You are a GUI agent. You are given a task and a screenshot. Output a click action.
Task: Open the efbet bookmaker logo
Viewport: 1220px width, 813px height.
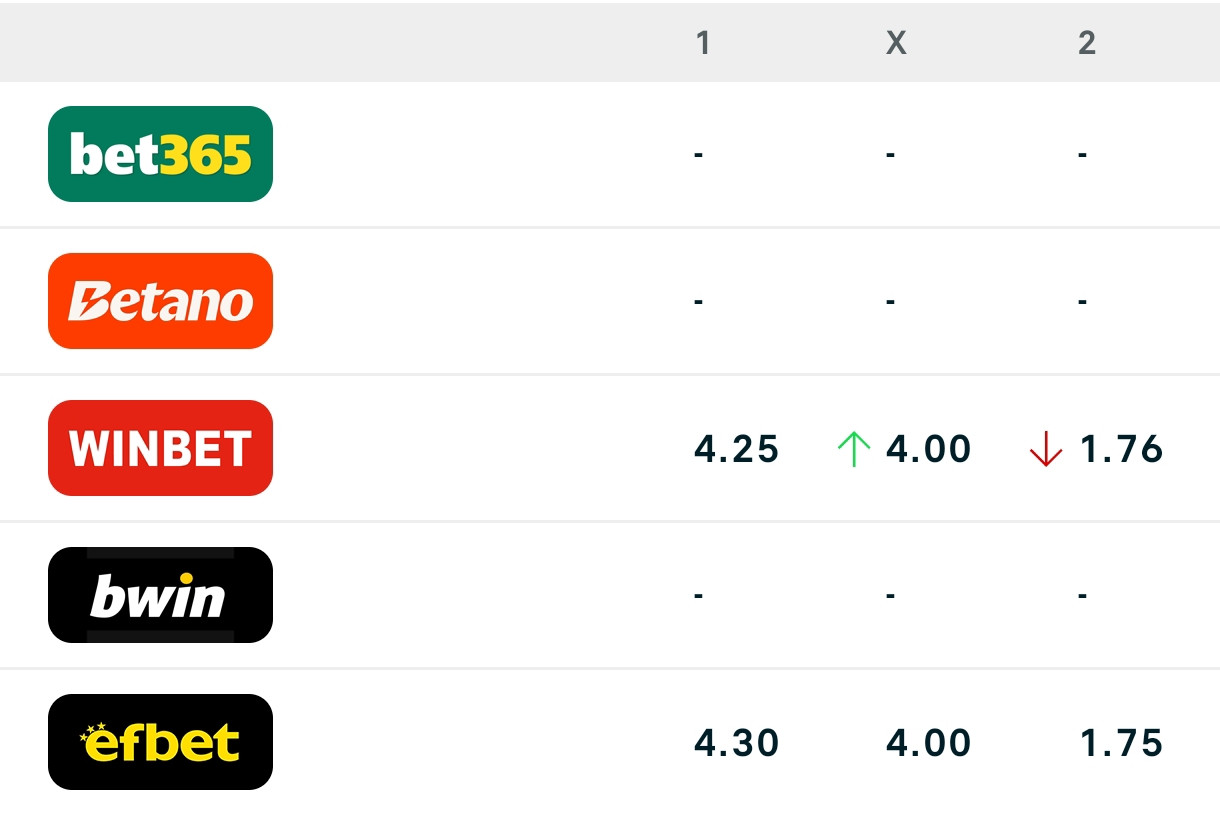[160, 742]
